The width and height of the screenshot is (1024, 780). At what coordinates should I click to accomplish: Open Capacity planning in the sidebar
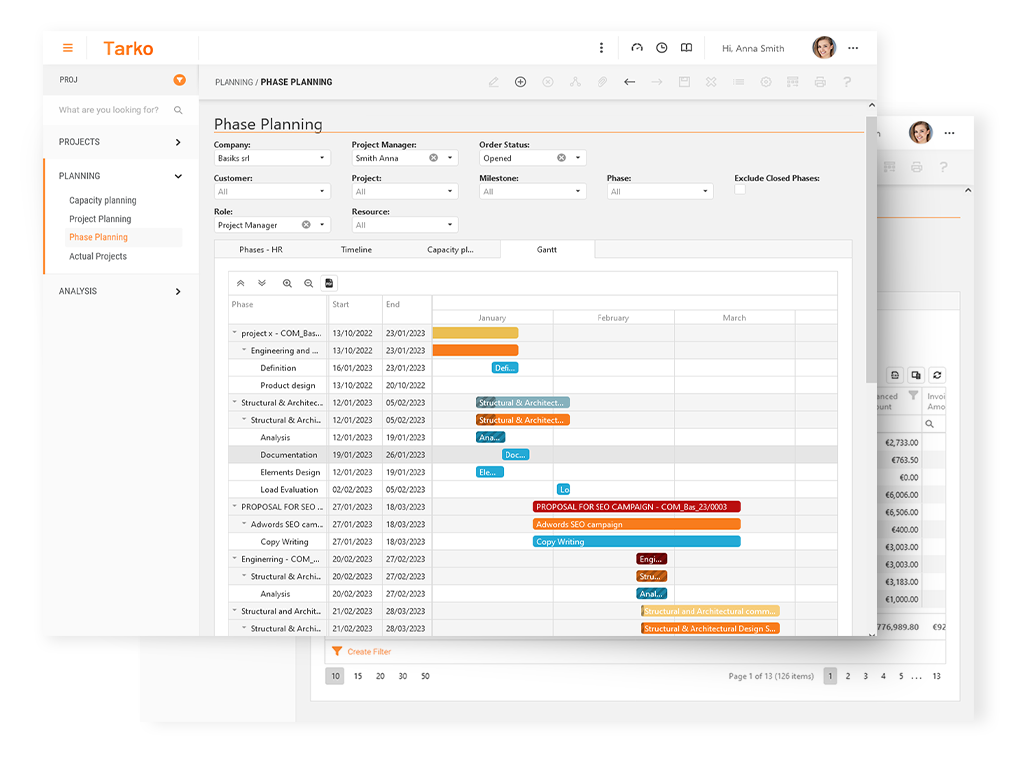point(102,200)
